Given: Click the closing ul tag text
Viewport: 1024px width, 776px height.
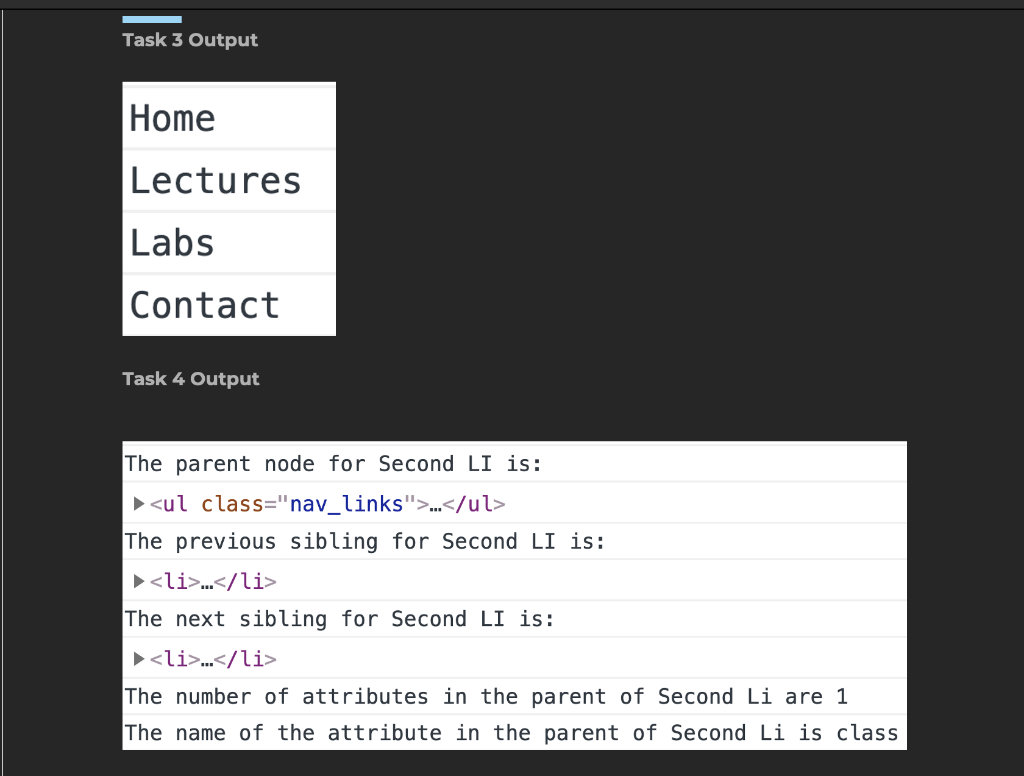Looking at the screenshot, I should (x=473, y=504).
